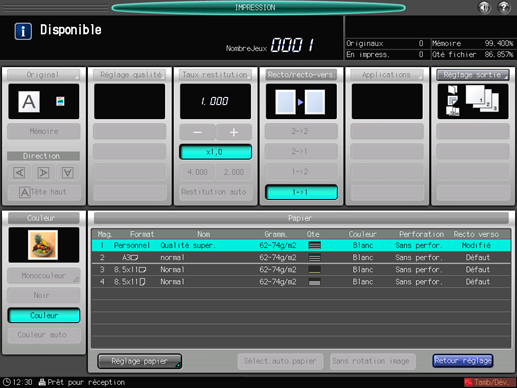The image size is (517, 388).
Task: Choose the 1->2 duplex mode
Action: coord(301,172)
